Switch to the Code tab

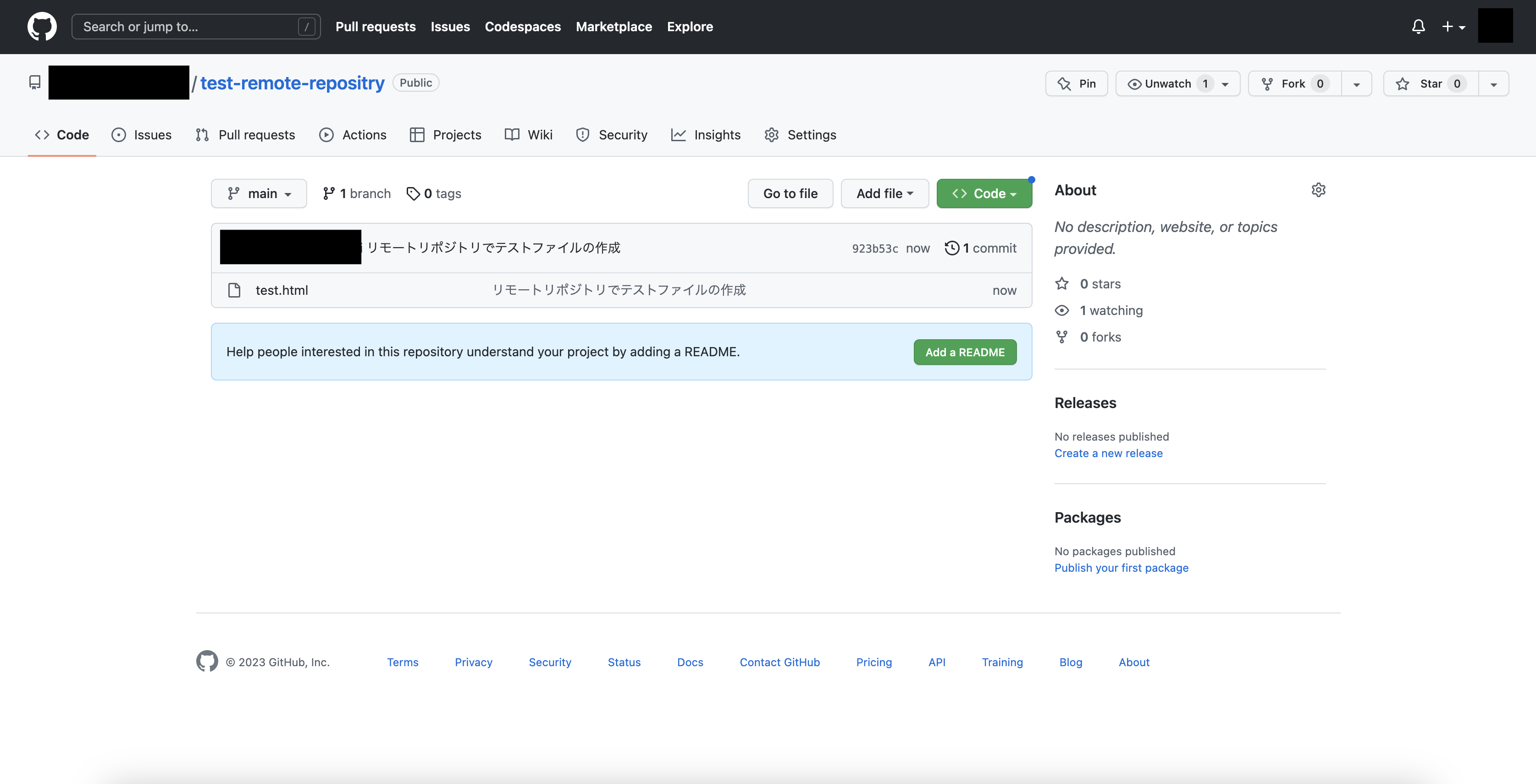pyautogui.click(x=62, y=135)
